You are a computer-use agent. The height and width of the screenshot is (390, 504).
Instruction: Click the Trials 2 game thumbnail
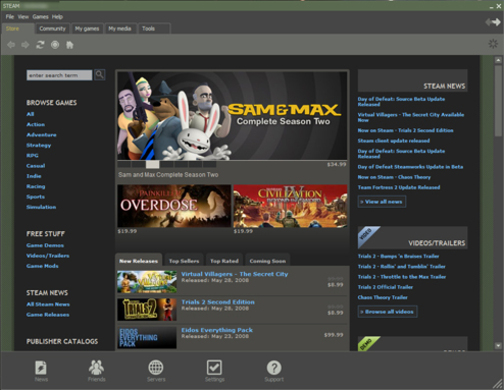pyautogui.click(x=147, y=309)
